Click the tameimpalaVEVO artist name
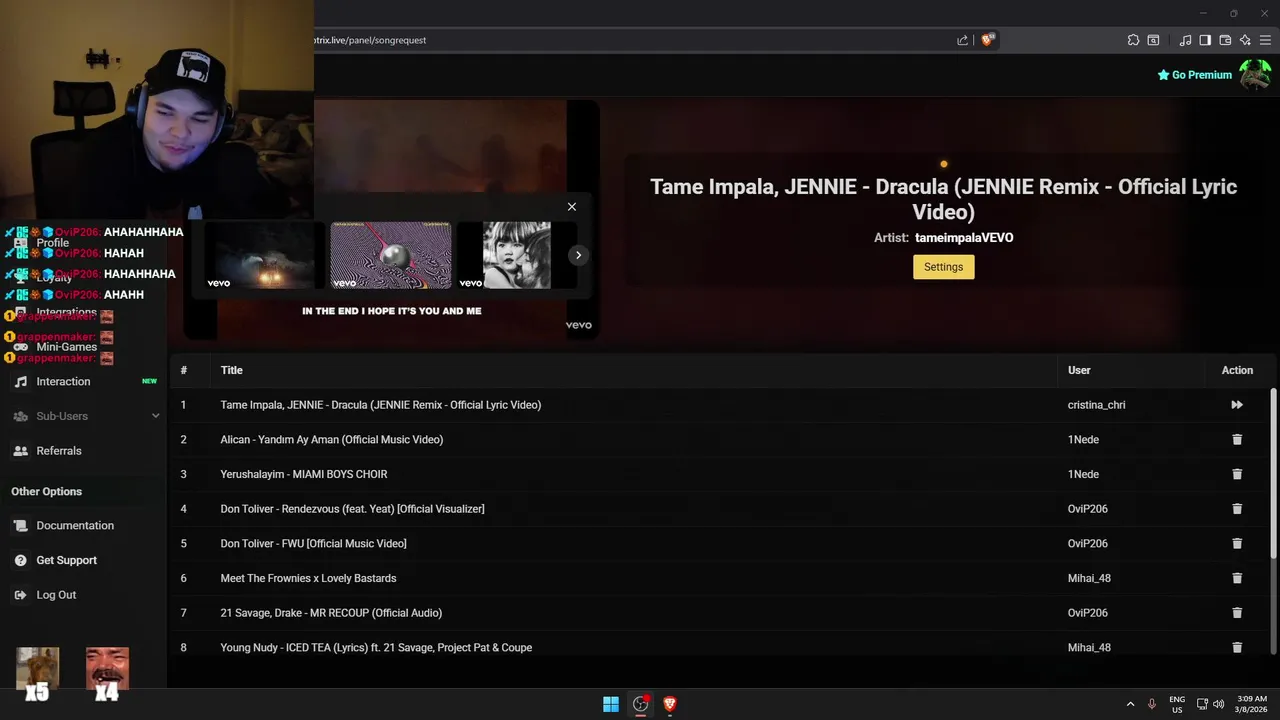Viewport: 1280px width, 720px height. pyautogui.click(x=964, y=238)
